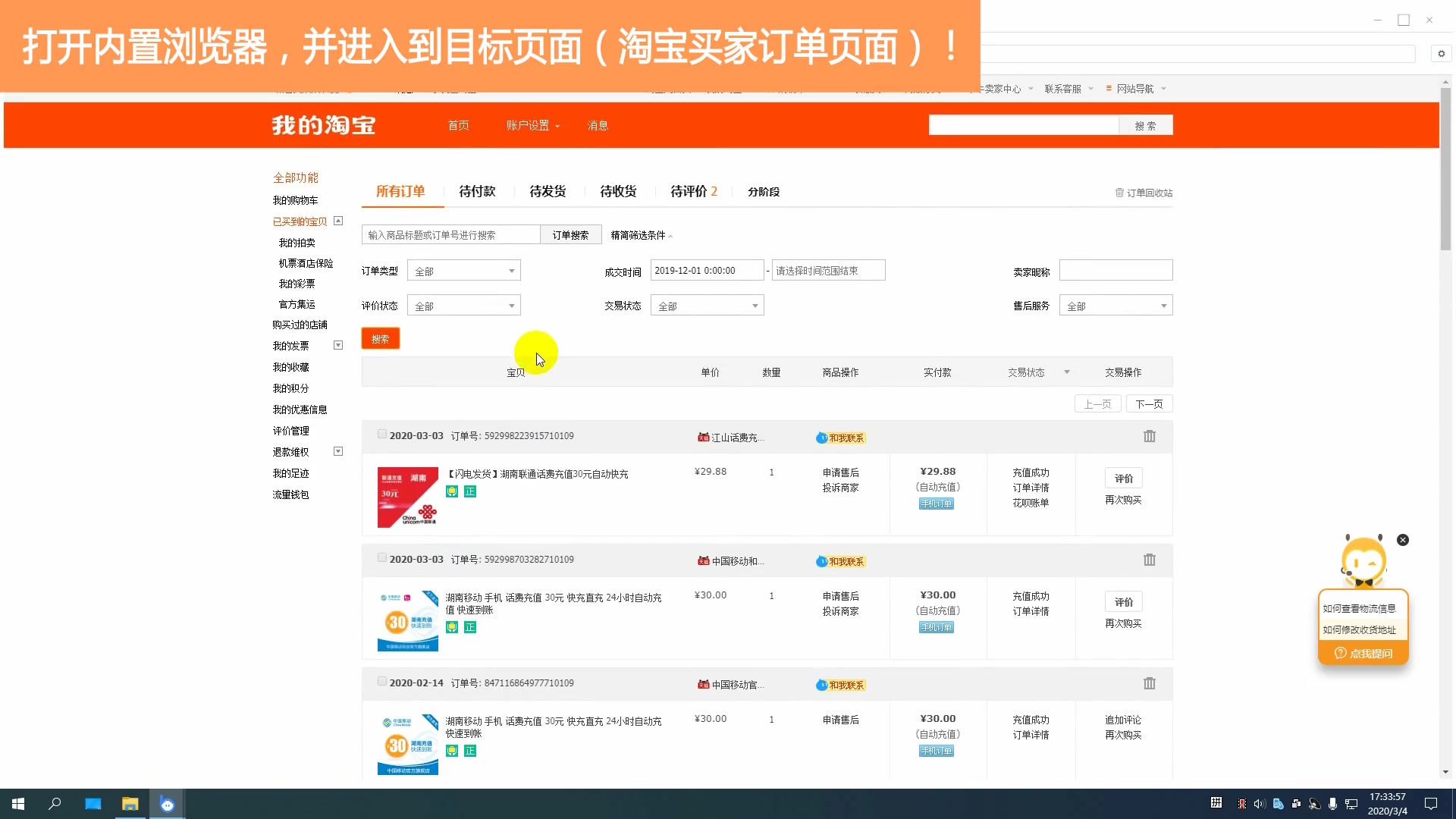Switch to the 所有订单 tab
Viewport: 1456px width, 819px height.
point(400,191)
